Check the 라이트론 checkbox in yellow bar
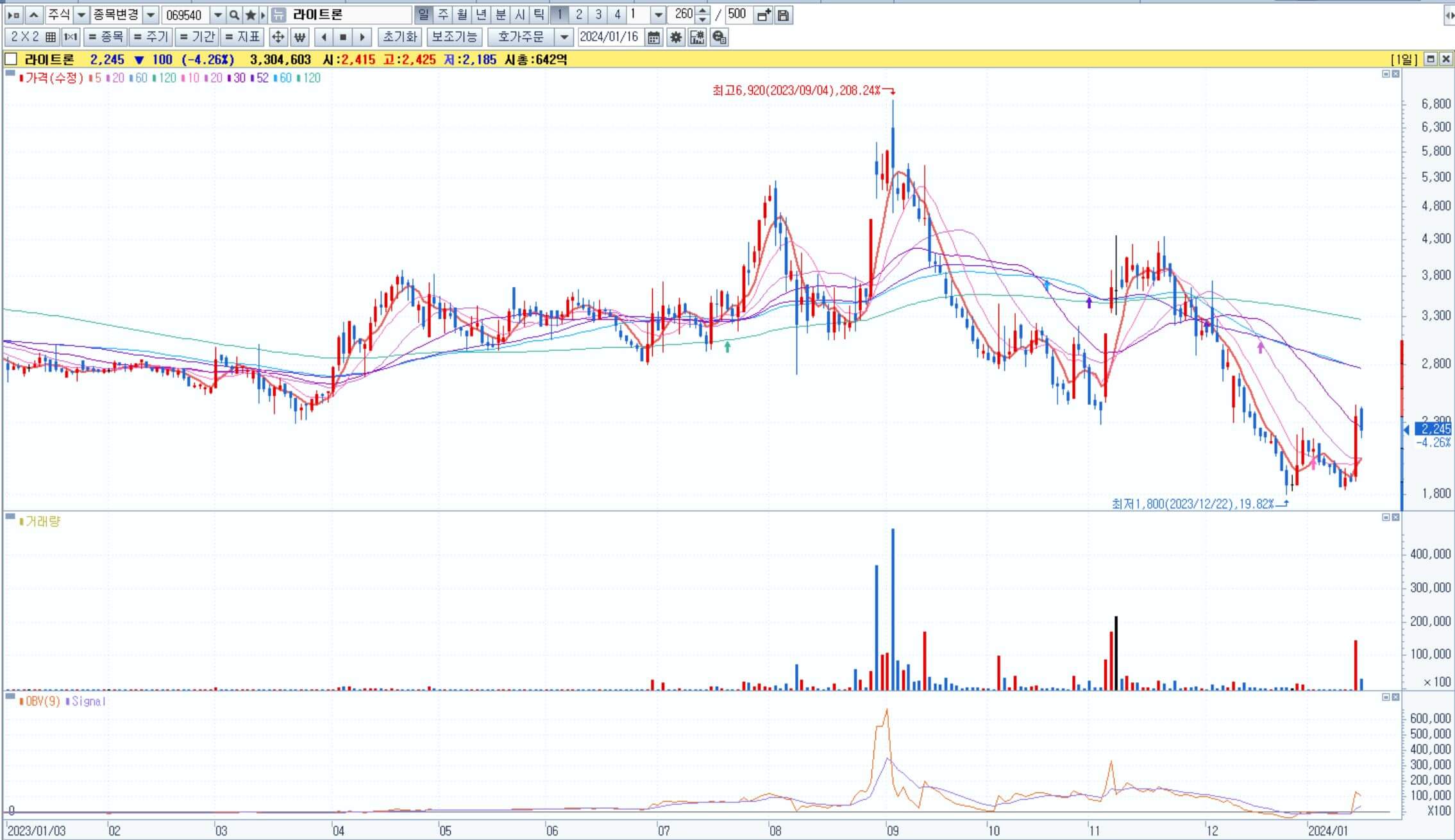Viewport: 1455px width, 840px height. [x=10, y=60]
